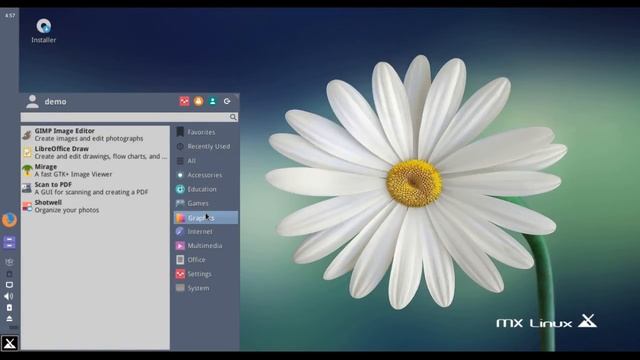Open settings manager icon in menu header
The height and width of the screenshot is (360, 640).
coord(184,101)
